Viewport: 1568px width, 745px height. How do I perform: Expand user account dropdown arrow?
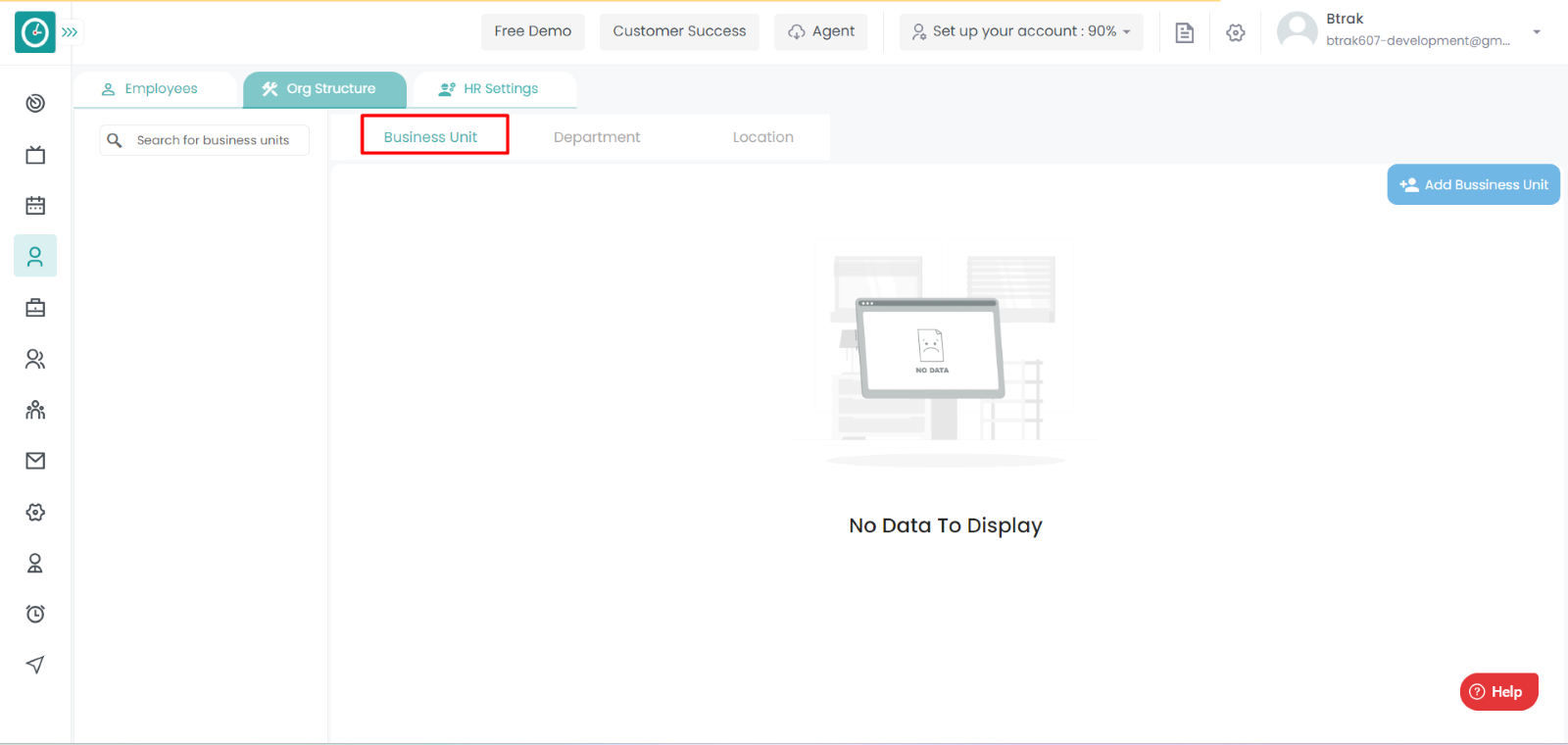tap(1537, 31)
